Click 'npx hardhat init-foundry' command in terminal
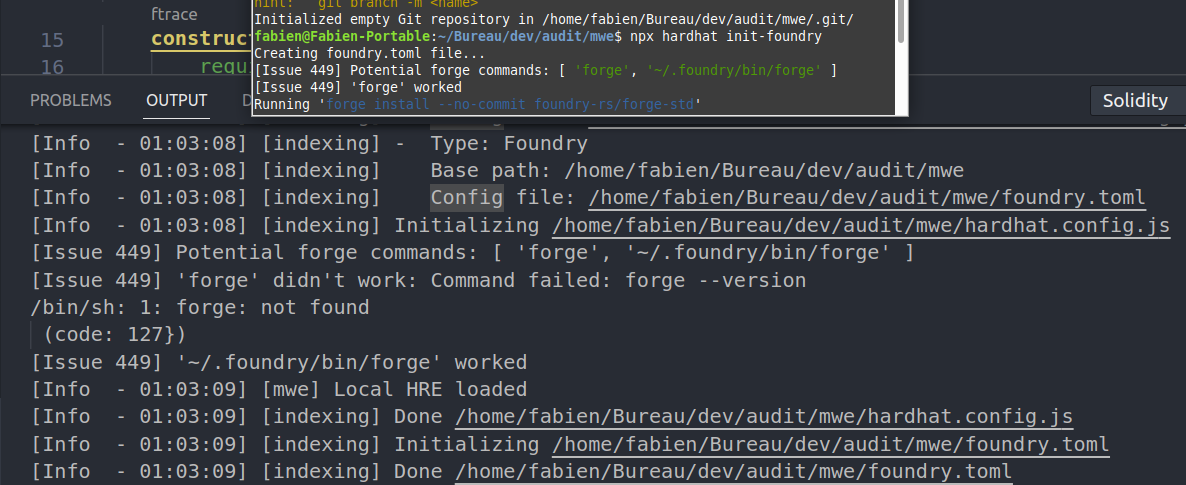 pos(726,36)
